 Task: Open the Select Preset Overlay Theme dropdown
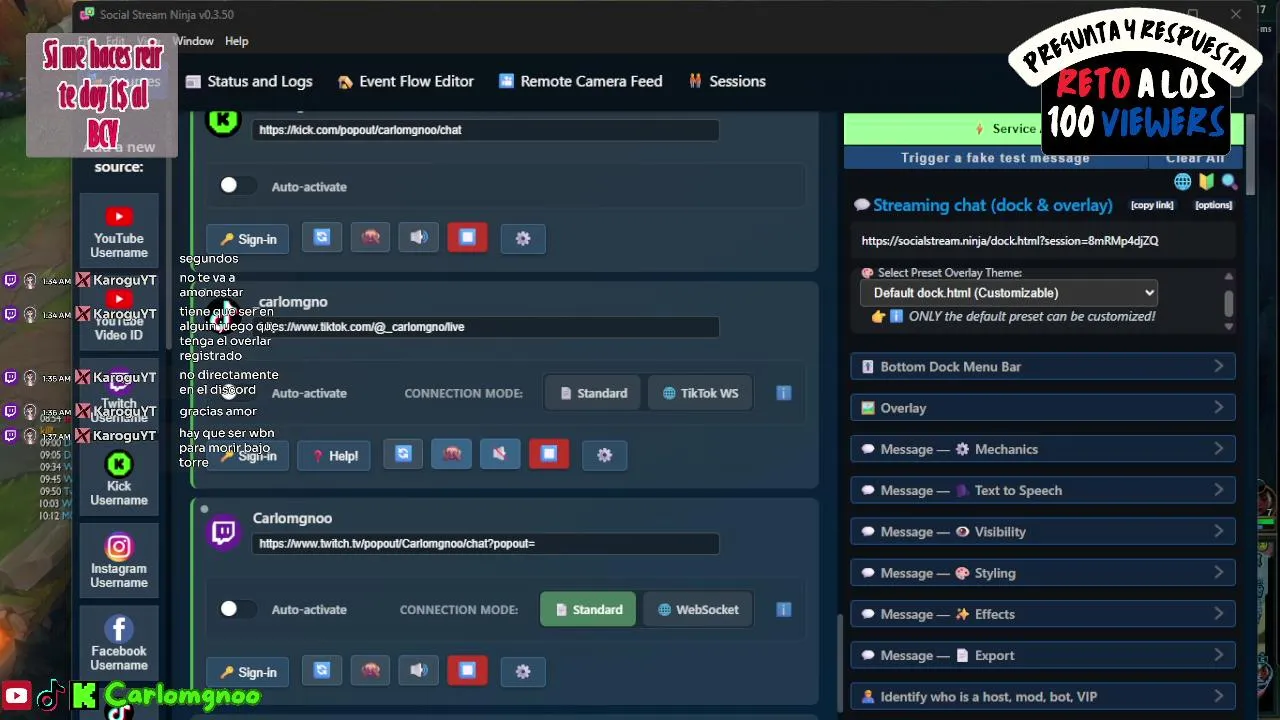(x=1008, y=293)
